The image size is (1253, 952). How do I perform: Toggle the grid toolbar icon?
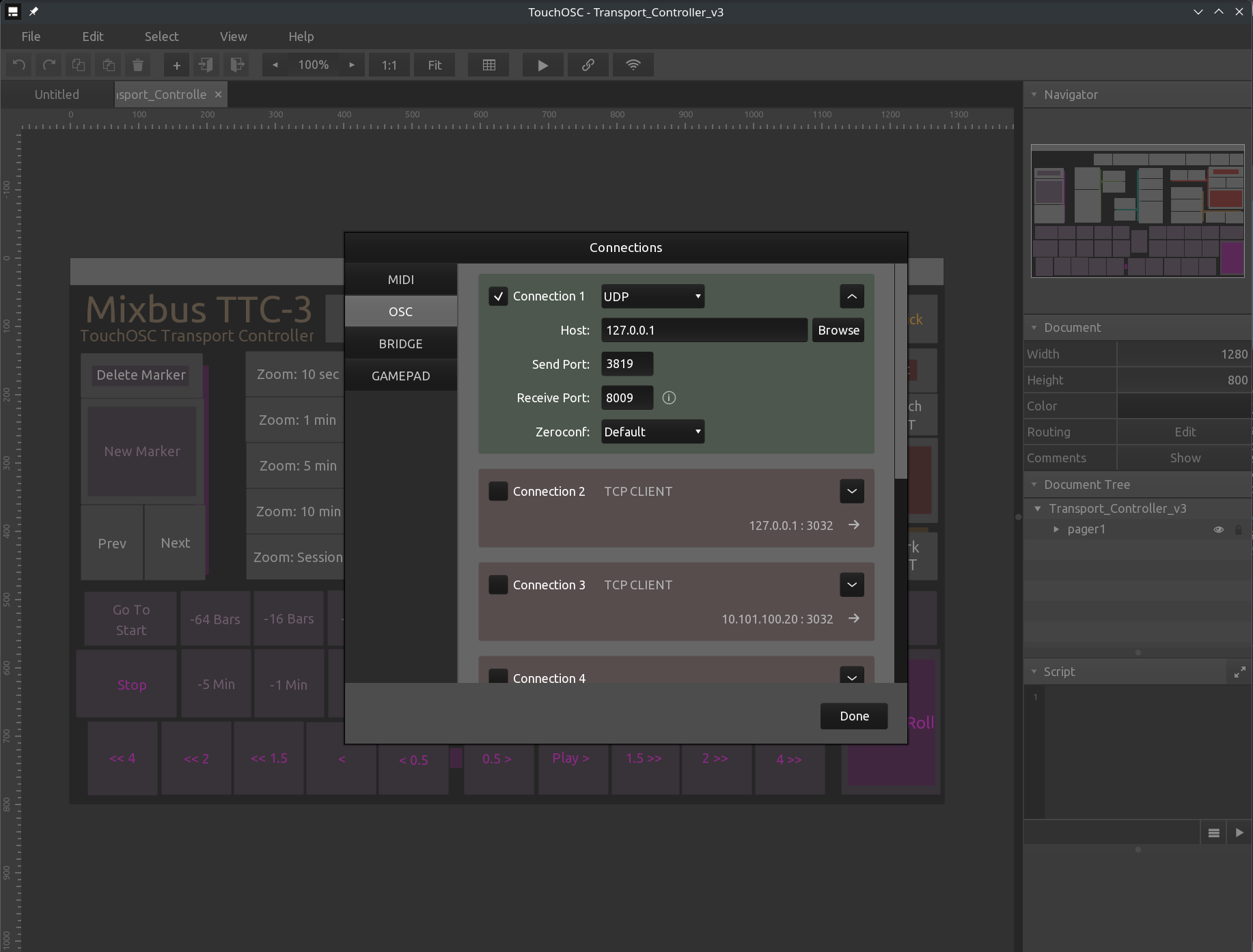tap(489, 65)
